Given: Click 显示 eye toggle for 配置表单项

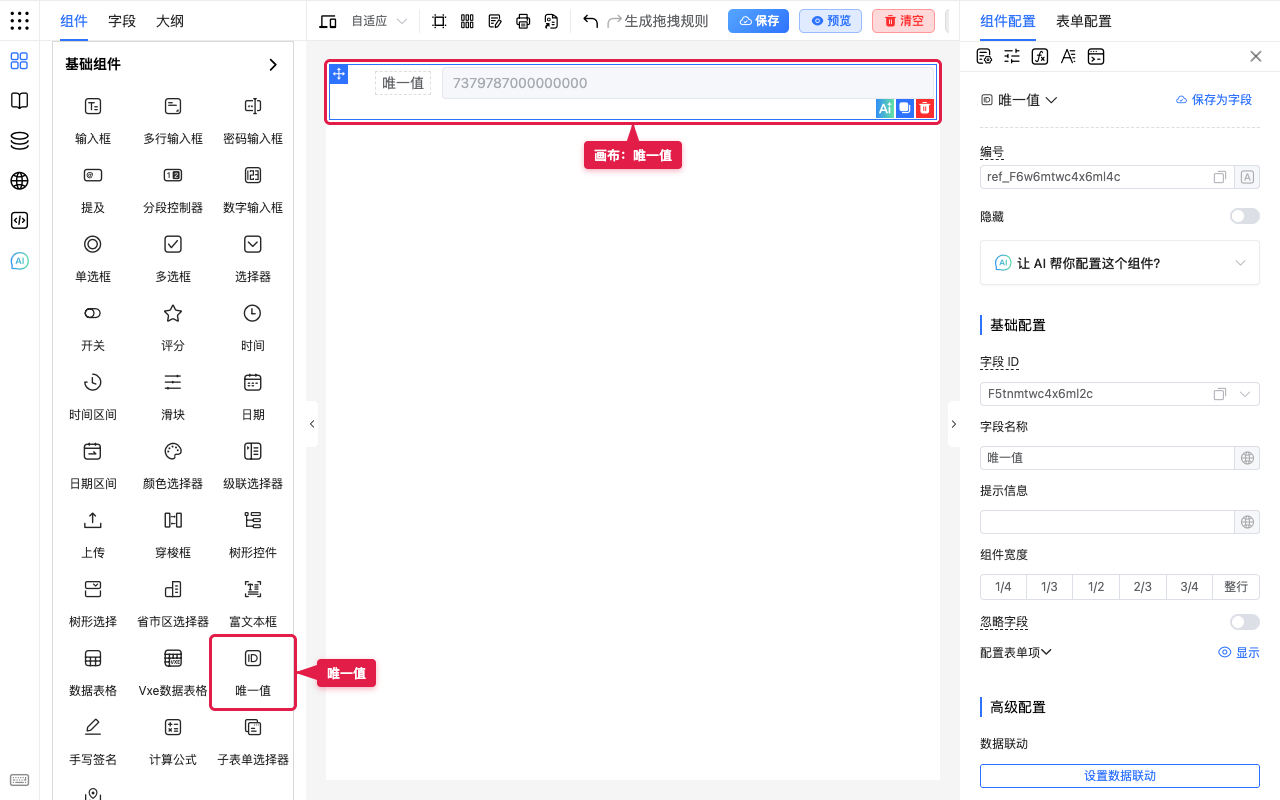Looking at the screenshot, I should pos(1239,652).
